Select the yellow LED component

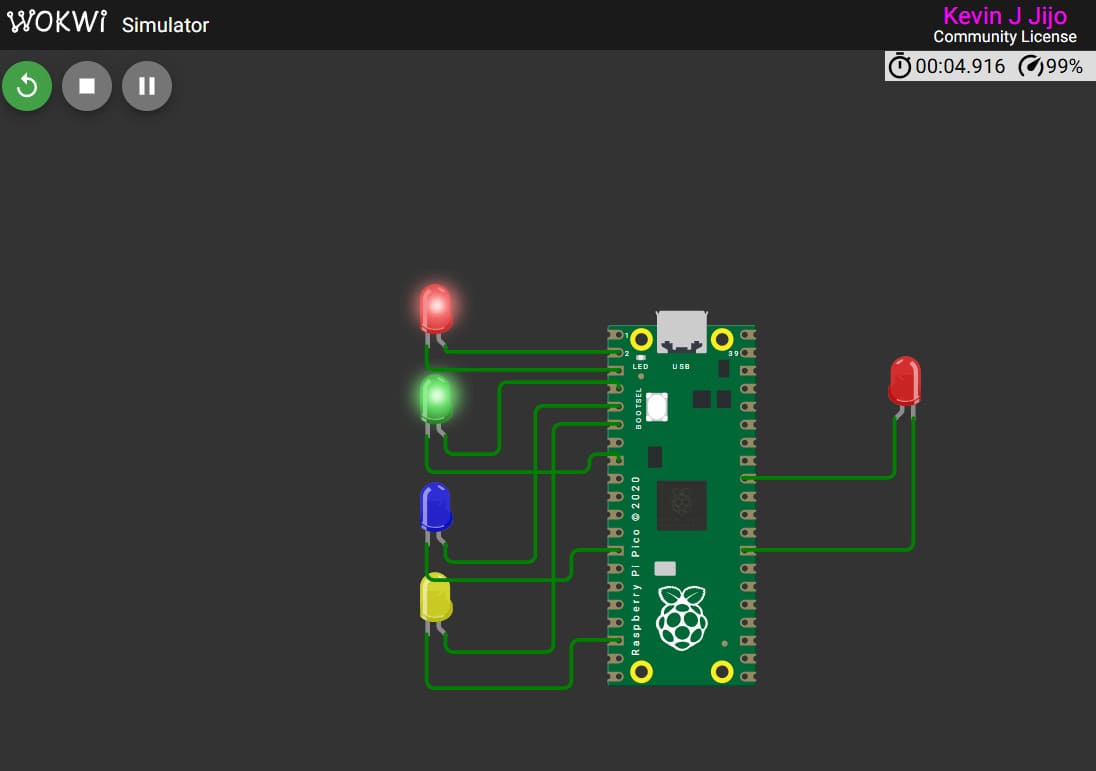pyautogui.click(x=437, y=597)
